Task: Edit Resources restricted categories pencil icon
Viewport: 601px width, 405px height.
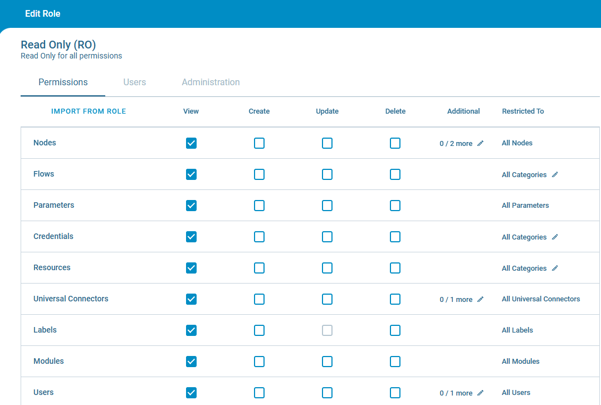Action: [555, 268]
